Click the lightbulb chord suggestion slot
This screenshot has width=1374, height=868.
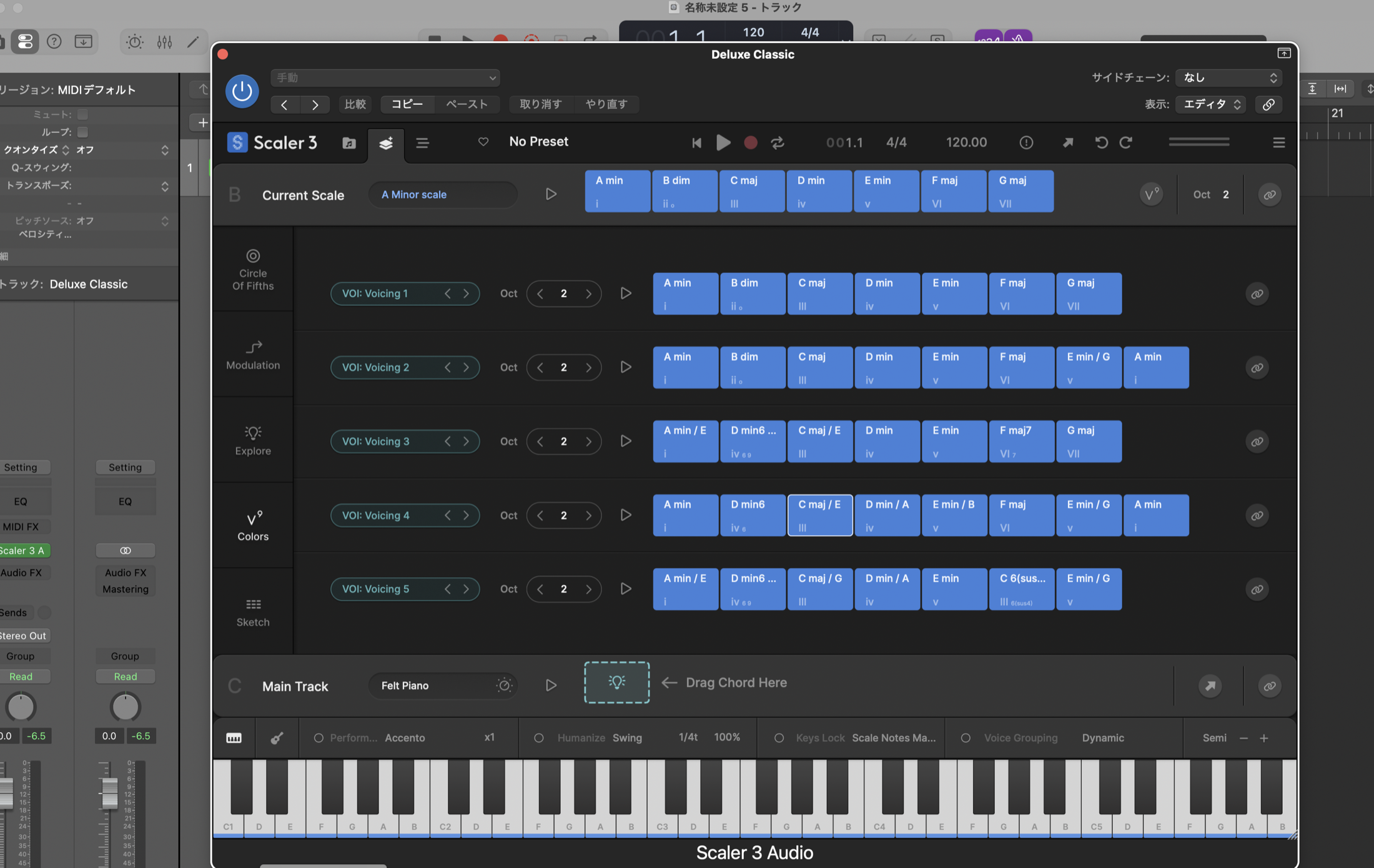[x=617, y=683]
